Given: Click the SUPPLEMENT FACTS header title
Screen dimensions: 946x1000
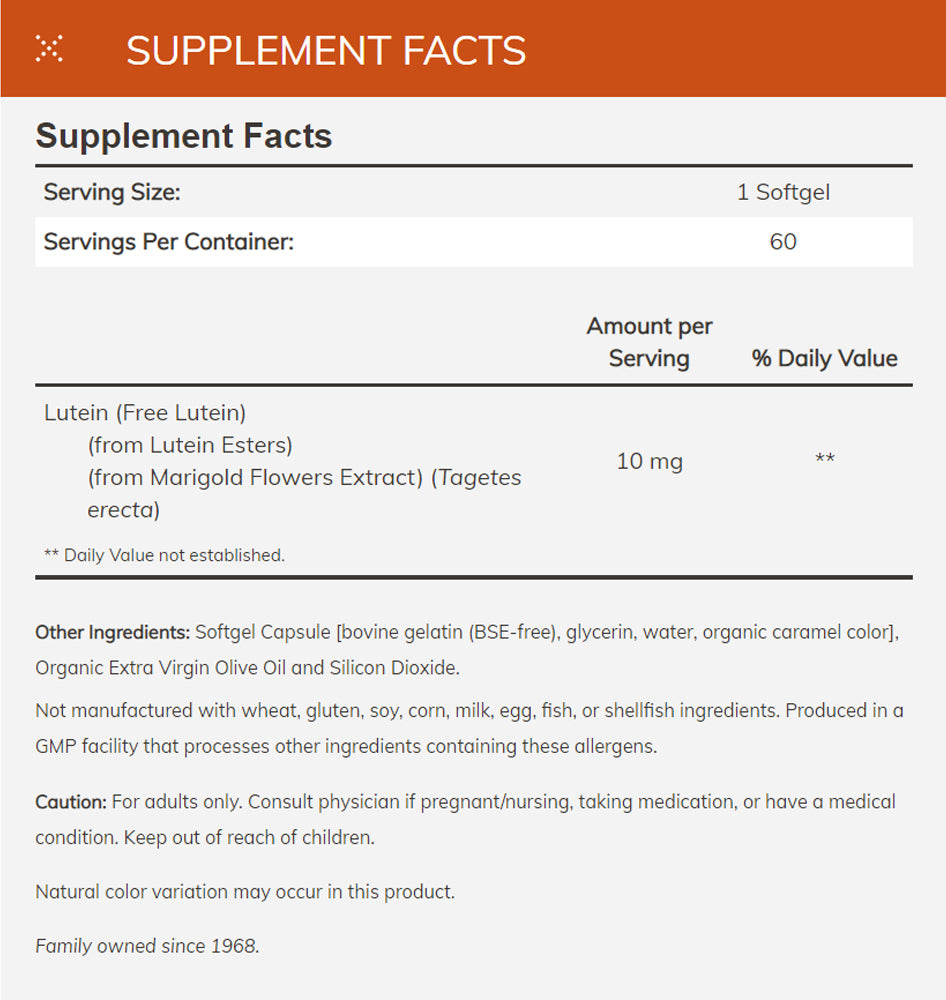Looking at the screenshot, I should [x=326, y=51].
